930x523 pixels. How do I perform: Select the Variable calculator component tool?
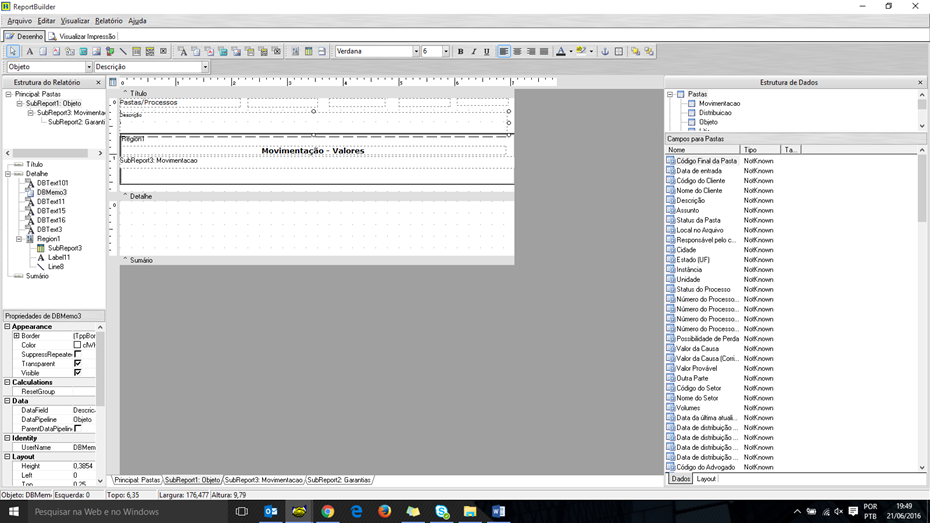click(x=83, y=52)
